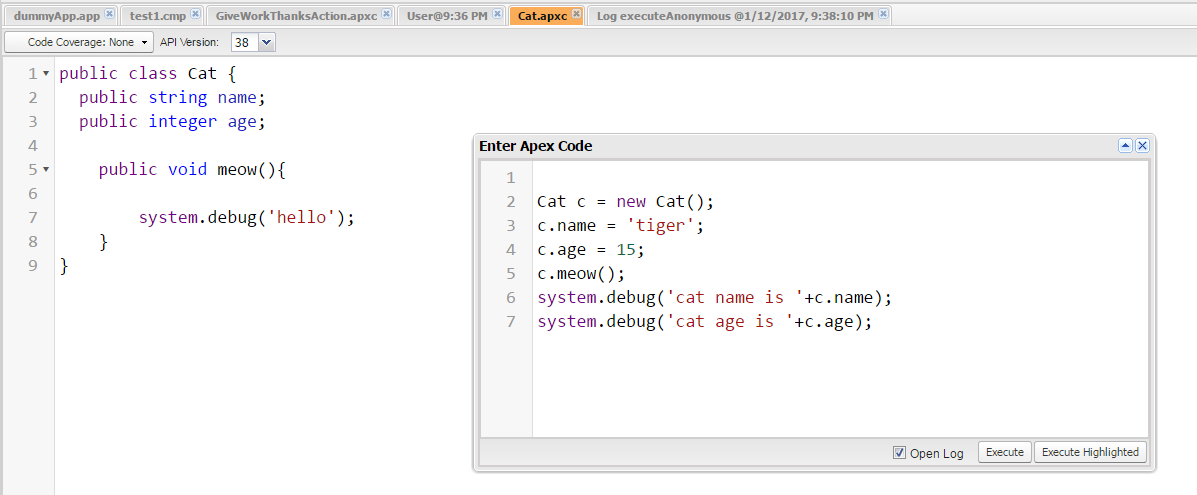Screen dimensions: 1197x495
Task: Open the Code Coverage dropdown
Action: pos(80,42)
